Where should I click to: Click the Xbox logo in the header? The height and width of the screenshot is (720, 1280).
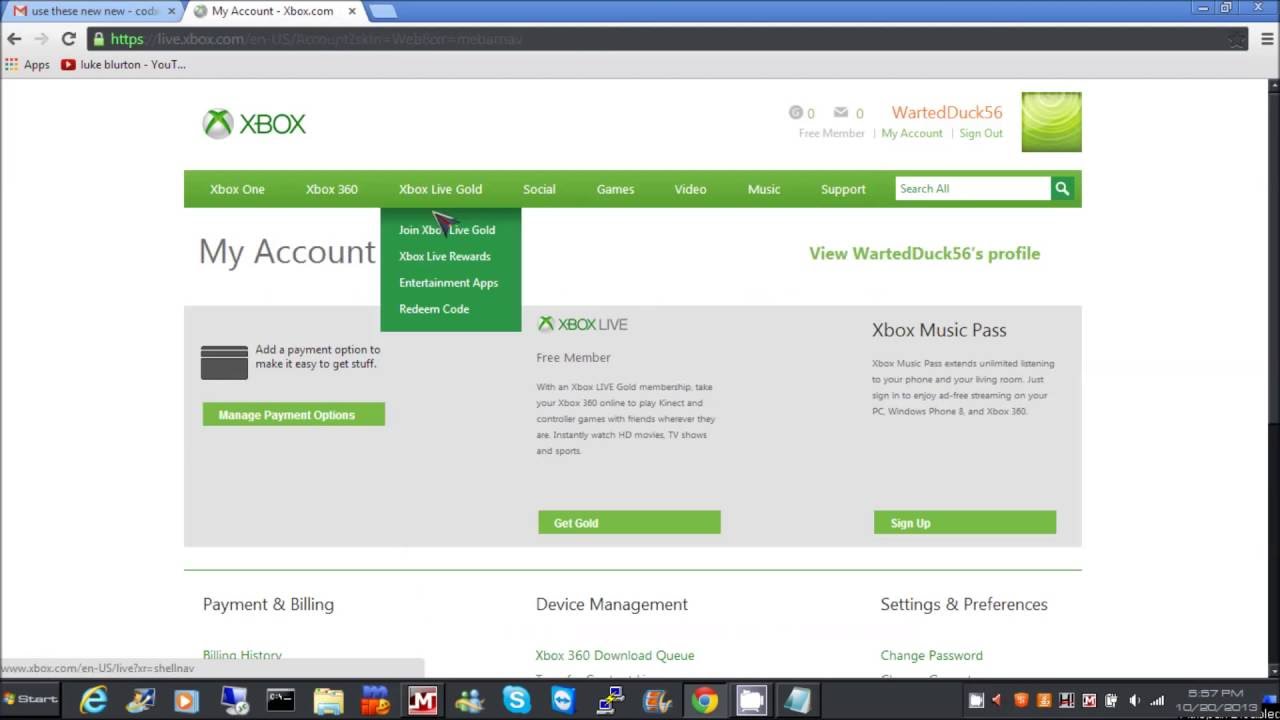pos(254,124)
